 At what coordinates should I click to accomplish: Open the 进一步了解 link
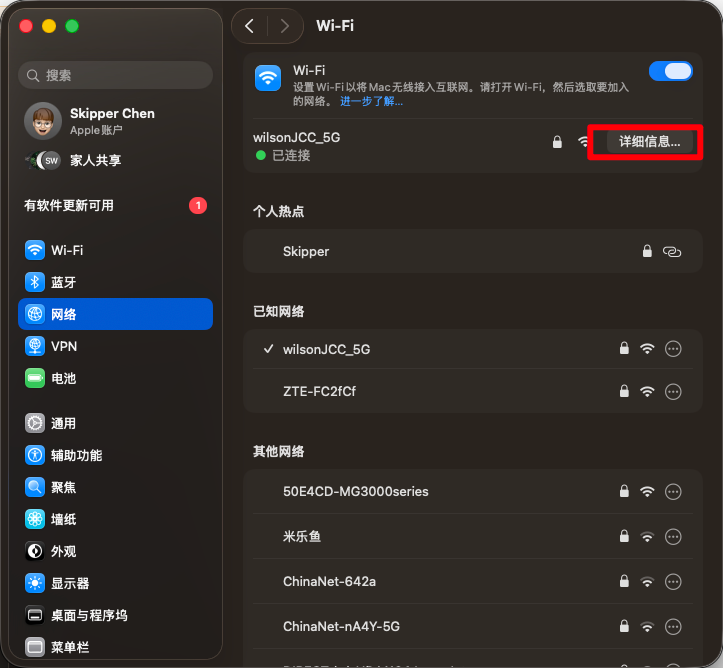(x=371, y=102)
